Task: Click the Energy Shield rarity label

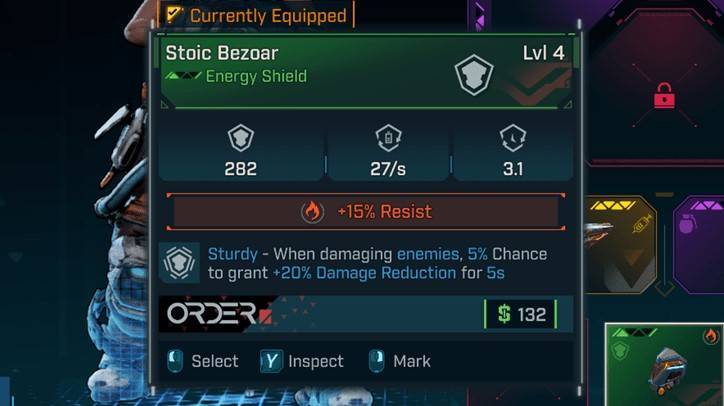Action: pyautogui.click(x=256, y=76)
